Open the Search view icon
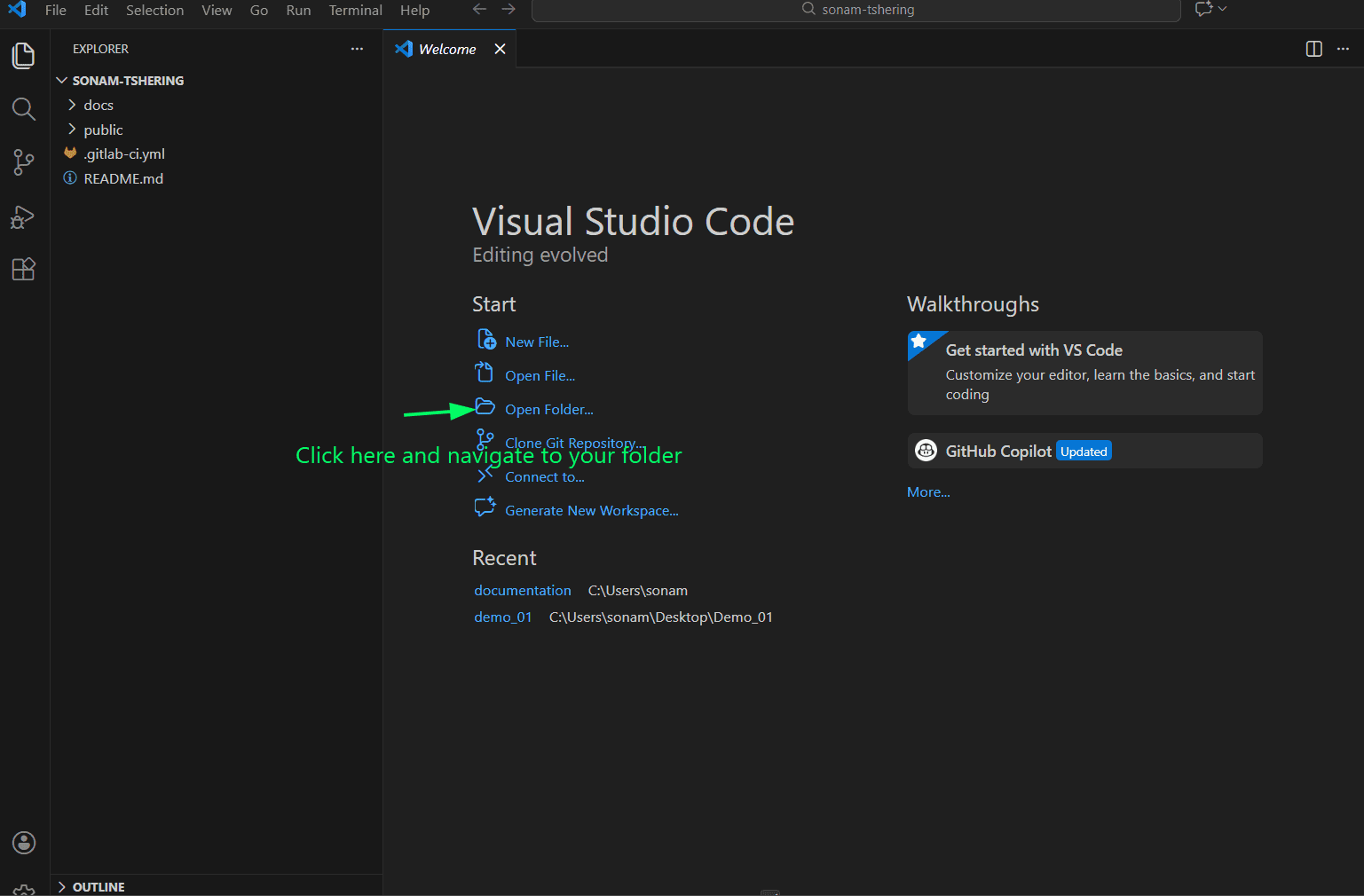Screen dimensions: 1364x896 coord(24,109)
